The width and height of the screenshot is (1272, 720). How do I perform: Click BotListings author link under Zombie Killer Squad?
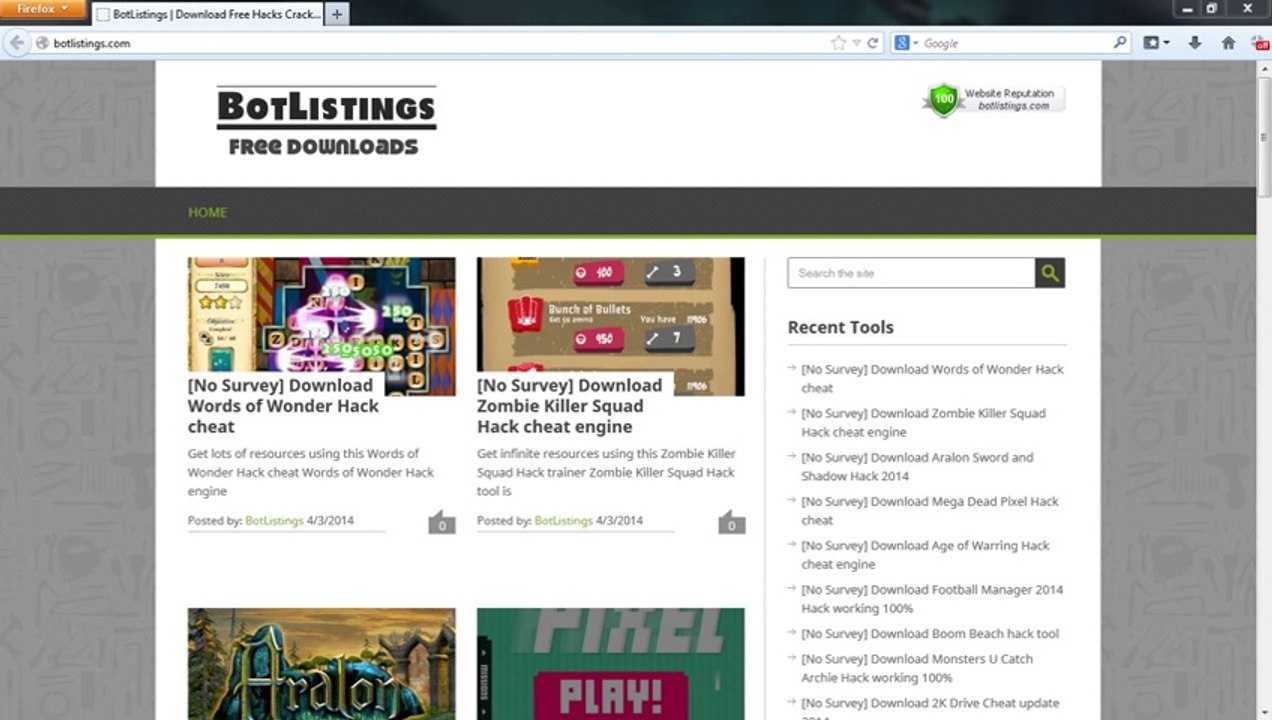[x=563, y=521]
